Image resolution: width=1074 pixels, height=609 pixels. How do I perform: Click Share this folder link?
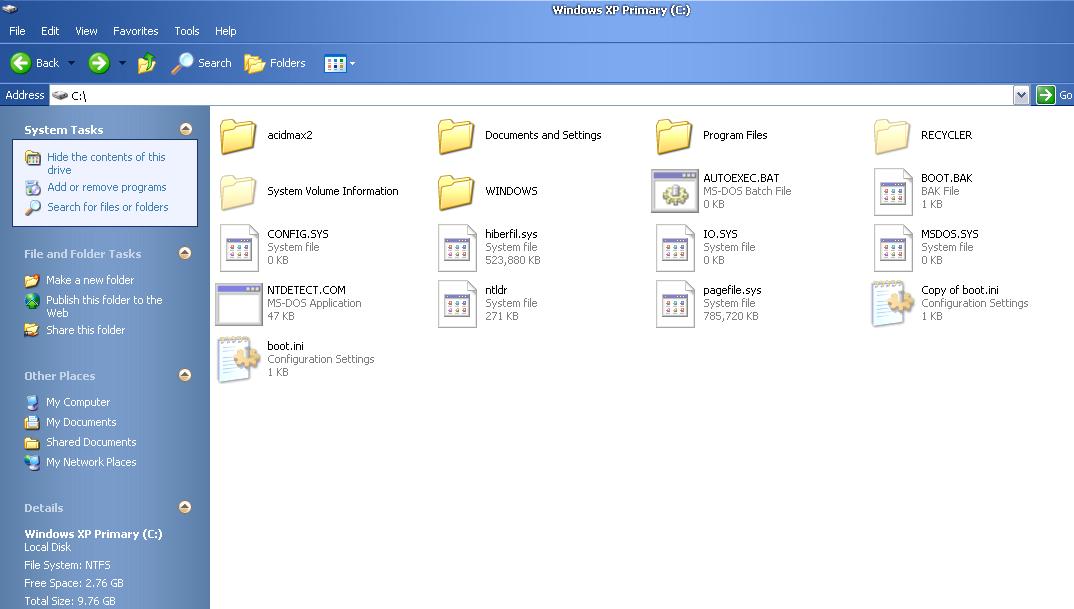(86, 330)
